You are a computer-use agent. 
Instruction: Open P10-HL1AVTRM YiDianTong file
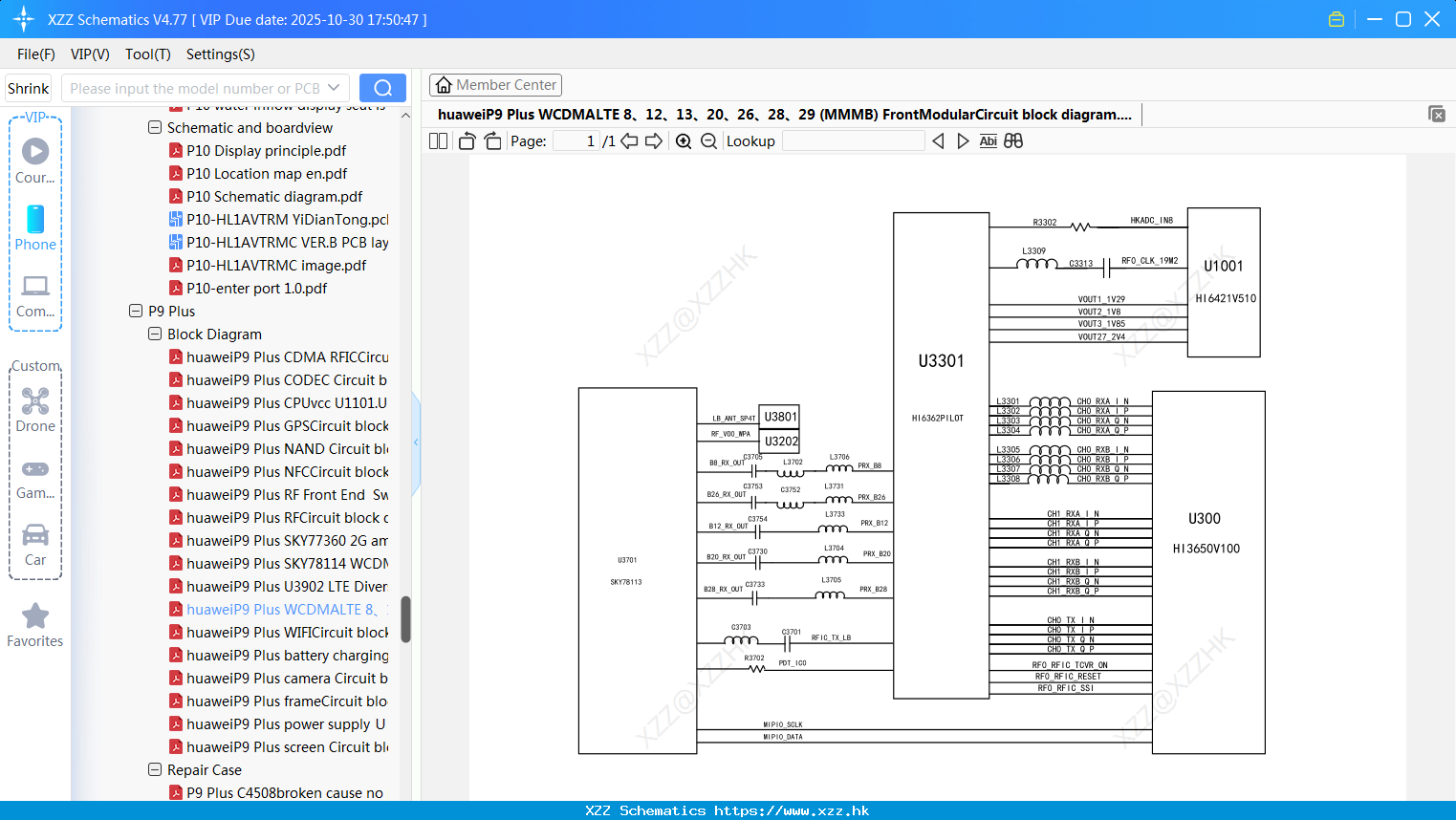pos(287,219)
